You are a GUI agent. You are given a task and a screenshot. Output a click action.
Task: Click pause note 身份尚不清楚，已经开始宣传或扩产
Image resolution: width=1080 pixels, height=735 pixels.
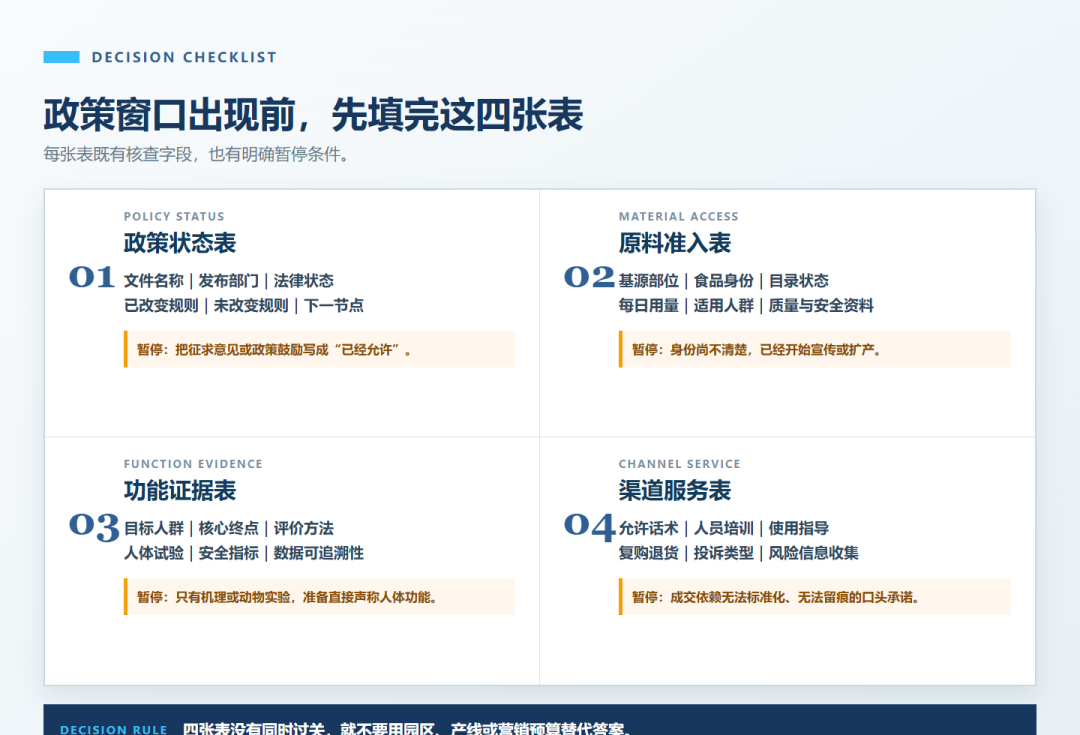click(815, 349)
